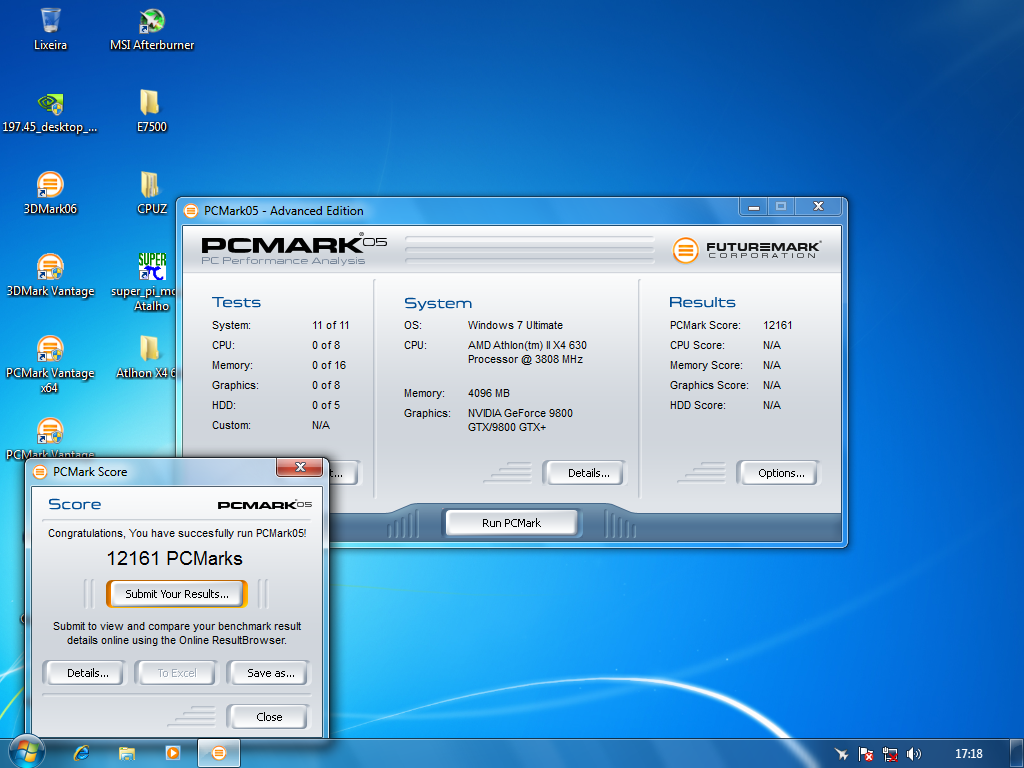Open the E7500 folder on desktop
This screenshot has width=1024, height=768.
coord(152,111)
